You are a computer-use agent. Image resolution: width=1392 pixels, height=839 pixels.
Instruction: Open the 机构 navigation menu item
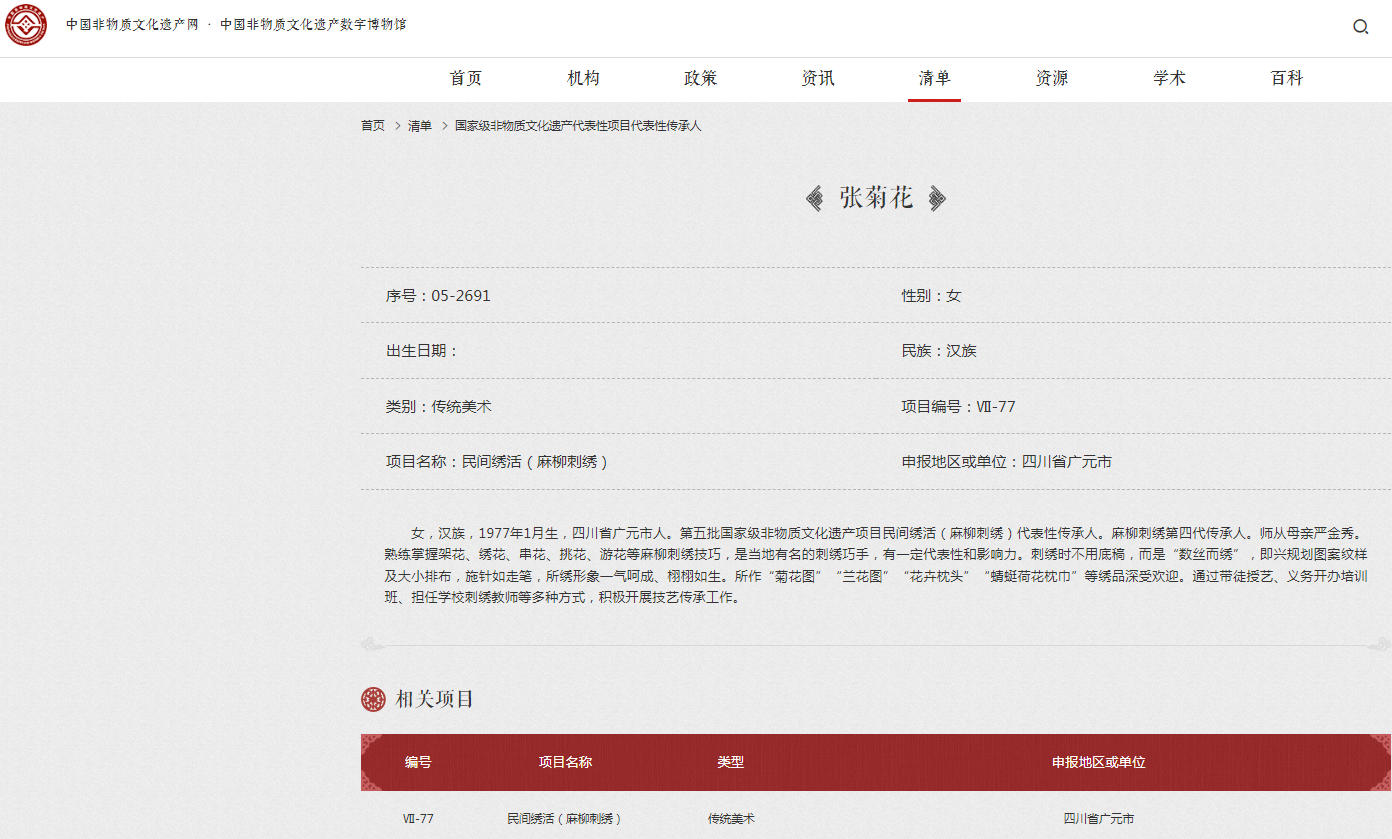pyautogui.click(x=583, y=79)
